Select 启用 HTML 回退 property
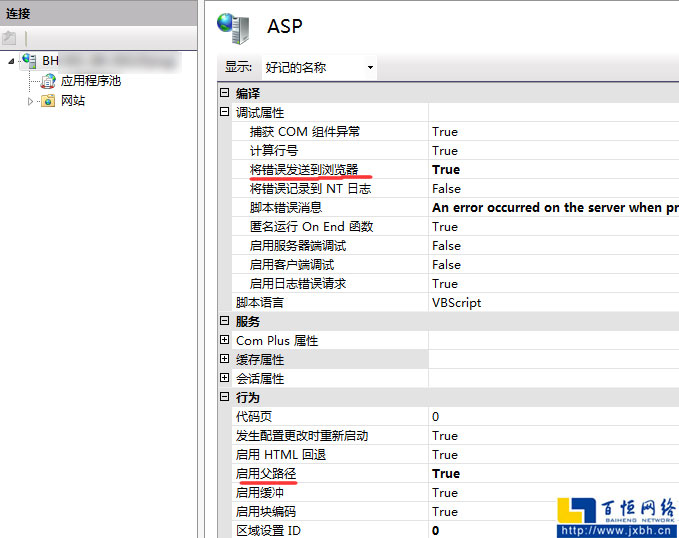The width and height of the screenshot is (679, 538). tap(281, 455)
